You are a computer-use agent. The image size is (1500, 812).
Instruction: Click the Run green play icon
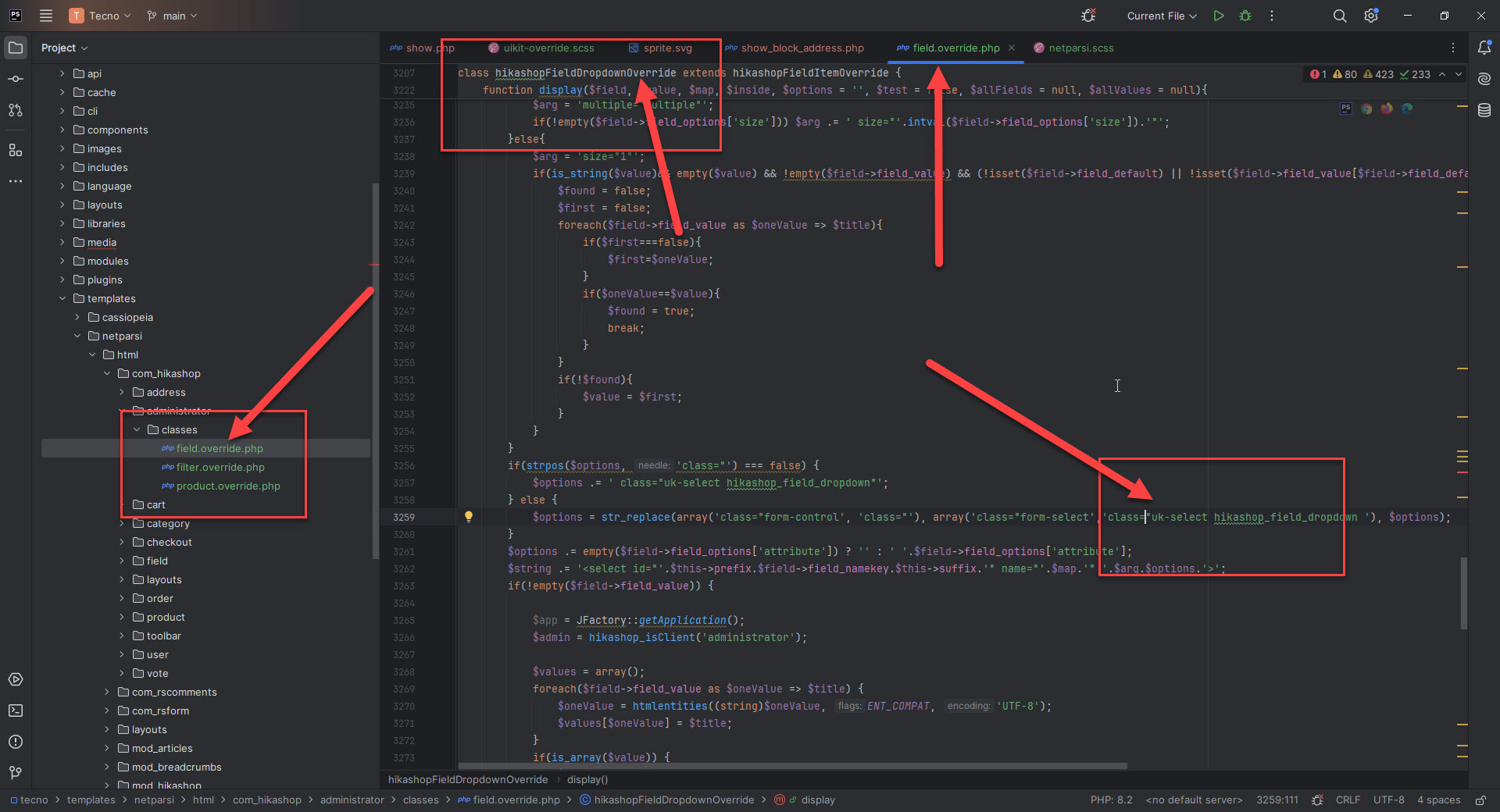(x=1219, y=16)
